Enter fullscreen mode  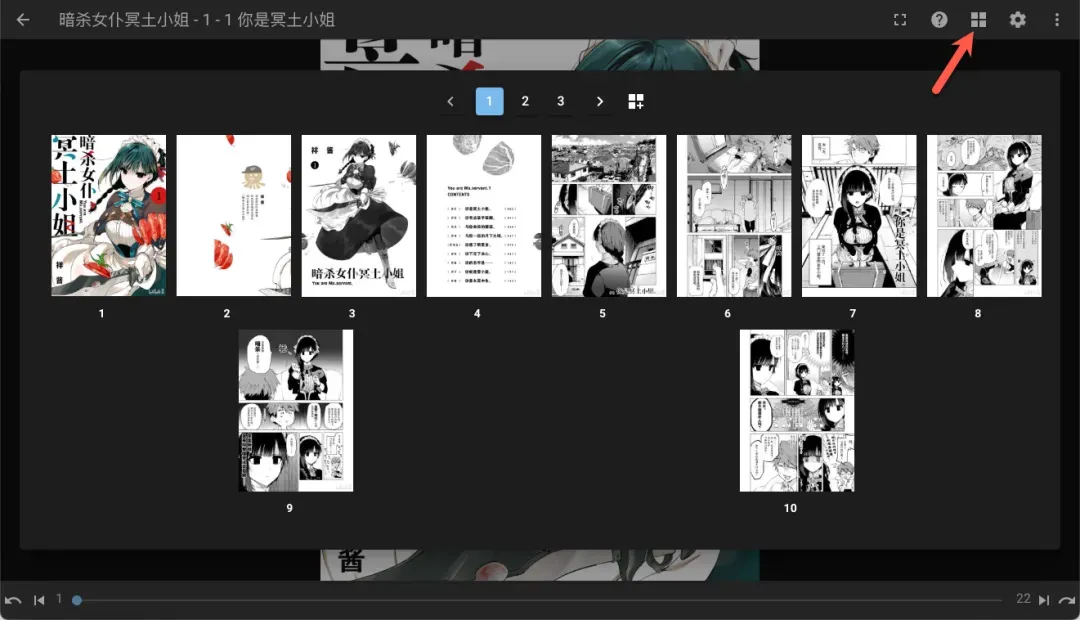click(900, 19)
